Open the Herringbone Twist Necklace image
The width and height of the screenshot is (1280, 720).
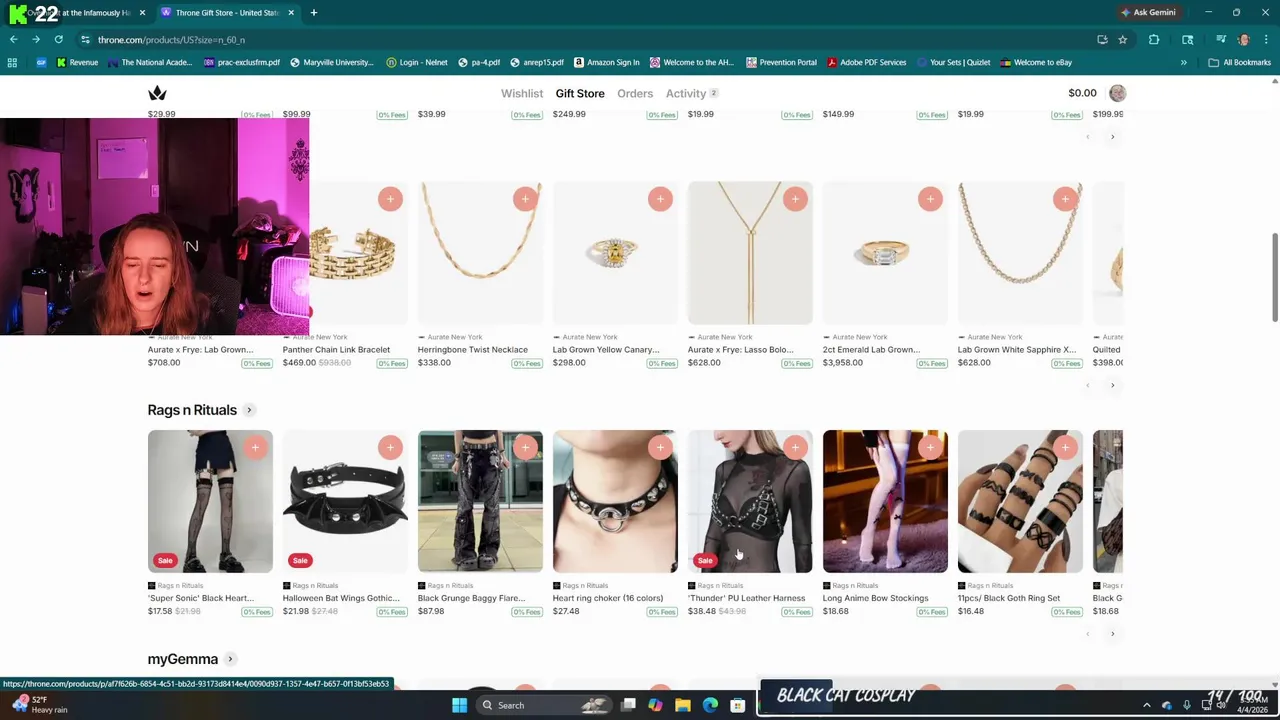[480, 253]
